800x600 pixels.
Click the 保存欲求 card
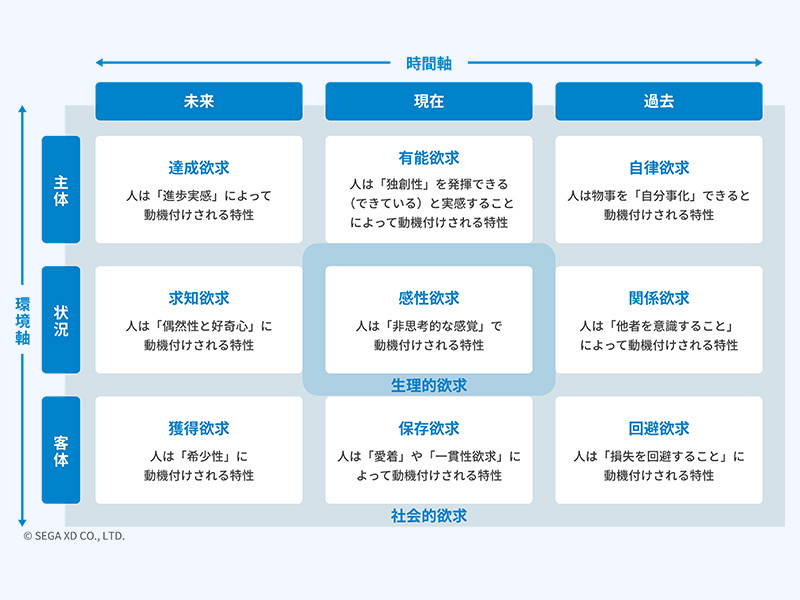(429, 450)
